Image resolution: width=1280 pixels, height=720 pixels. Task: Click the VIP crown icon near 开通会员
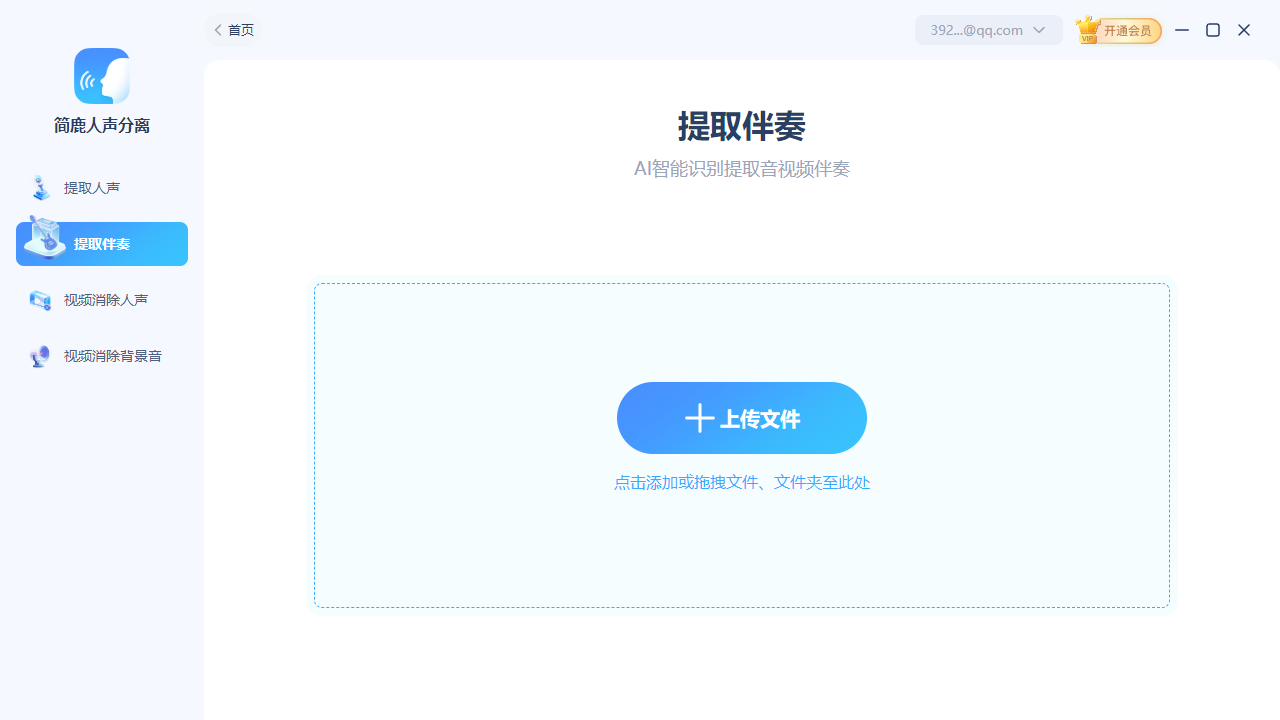pos(1087,30)
